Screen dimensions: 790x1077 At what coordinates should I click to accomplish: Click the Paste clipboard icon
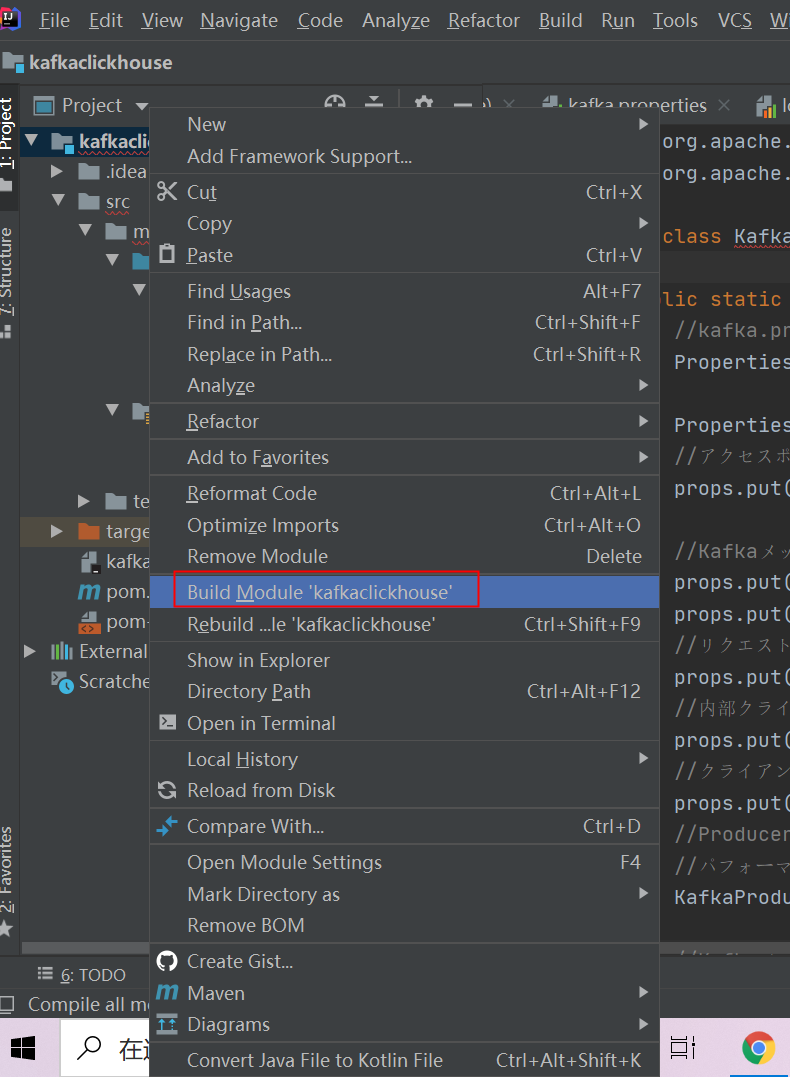click(167, 254)
